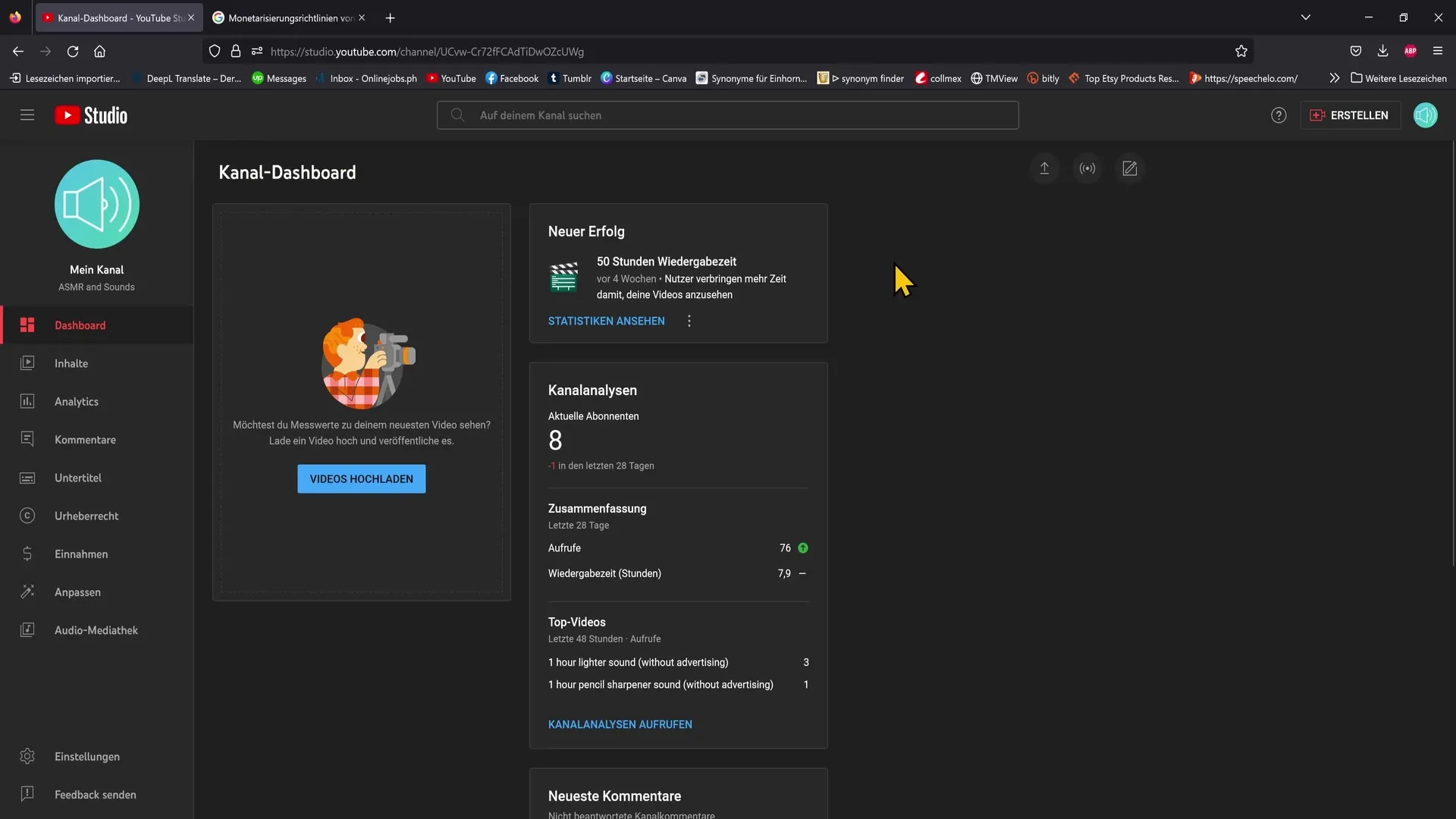Scroll down in Kanalanalysen panel
Screen dimensions: 1456x819
pyautogui.click(x=620, y=724)
